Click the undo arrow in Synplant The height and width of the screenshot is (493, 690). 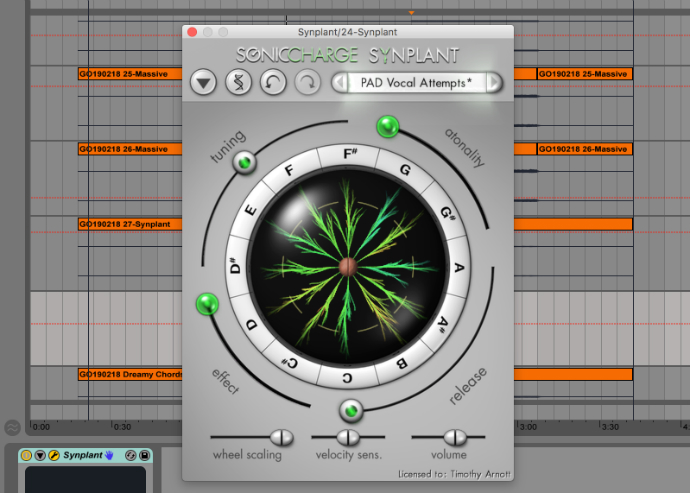(x=272, y=82)
